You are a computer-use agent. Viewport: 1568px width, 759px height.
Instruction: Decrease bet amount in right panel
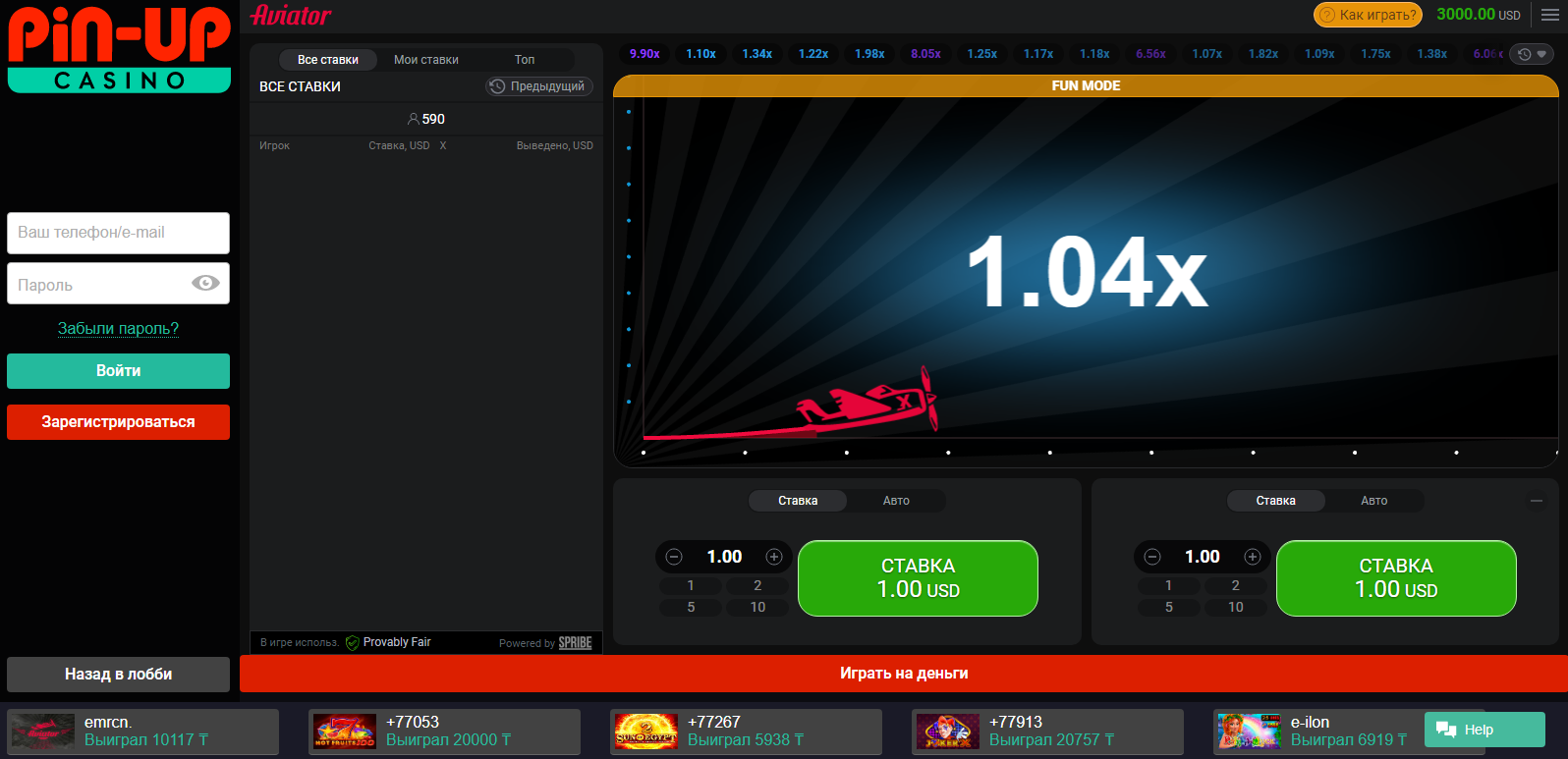[1152, 557]
